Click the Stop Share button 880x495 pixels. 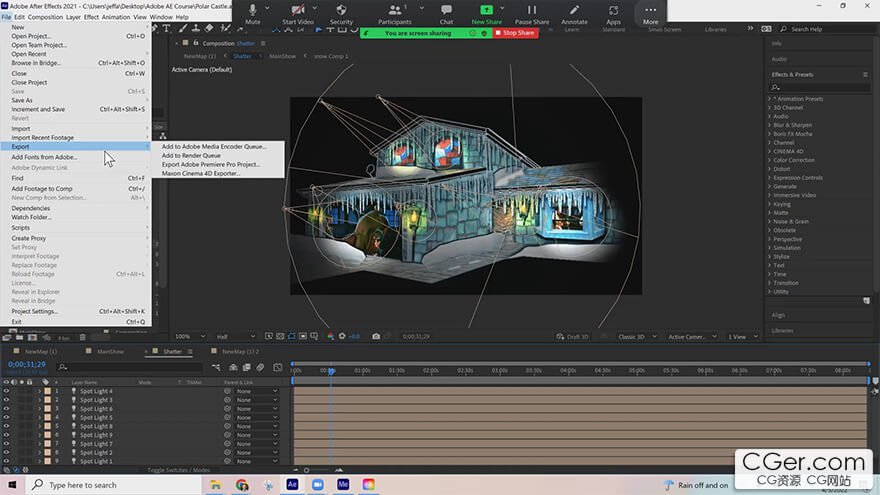[x=515, y=33]
